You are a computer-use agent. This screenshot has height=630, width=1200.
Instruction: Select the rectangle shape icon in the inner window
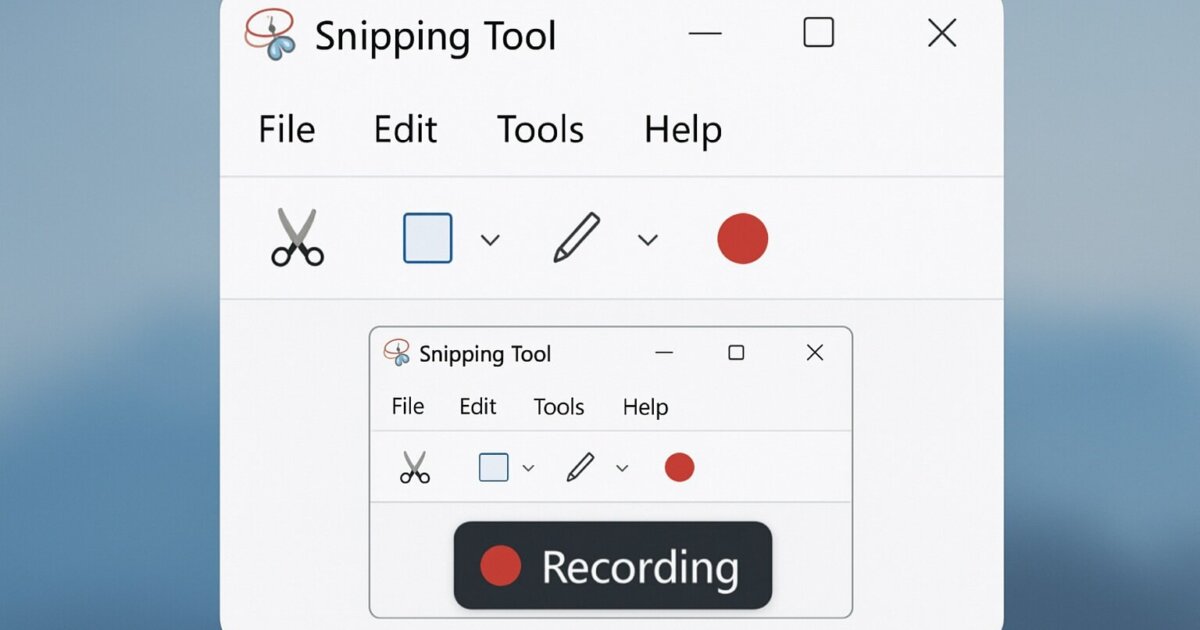(x=493, y=467)
